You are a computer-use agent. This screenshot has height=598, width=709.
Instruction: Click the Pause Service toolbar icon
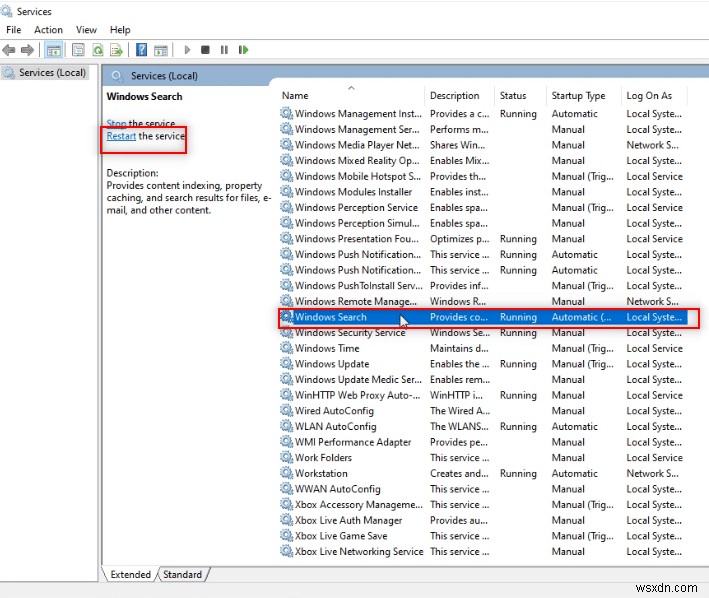(x=224, y=50)
